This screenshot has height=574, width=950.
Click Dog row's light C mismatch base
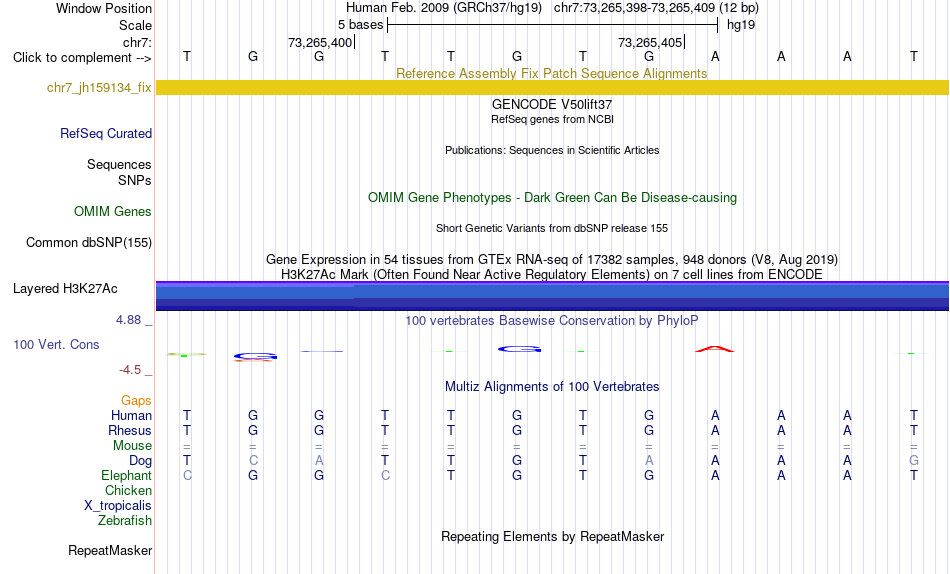[x=253, y=461]
